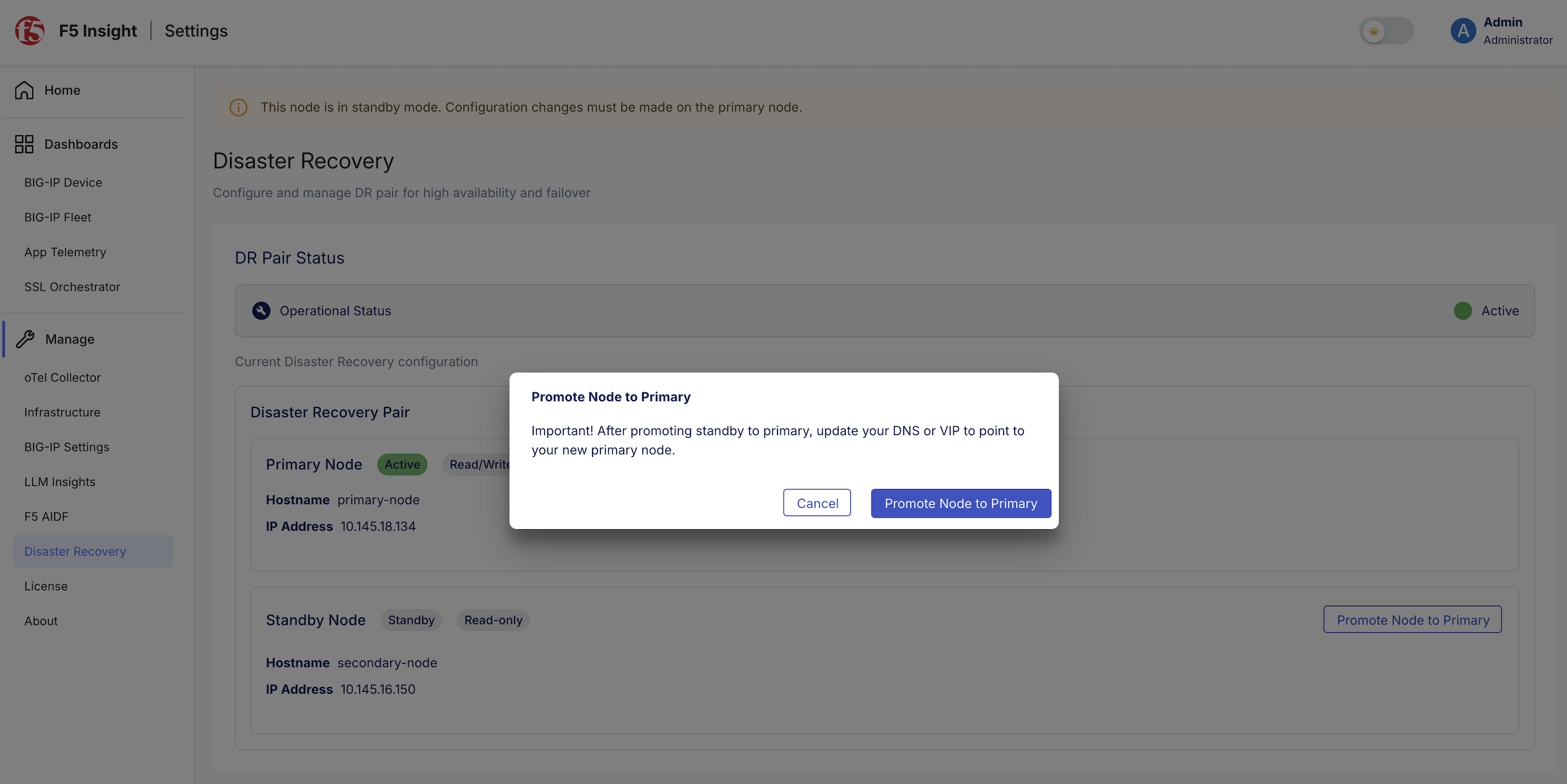Click the Standby Node heading
Image resolution: width=1567 pixels, height=784 pixels.
tap(316, 620)
